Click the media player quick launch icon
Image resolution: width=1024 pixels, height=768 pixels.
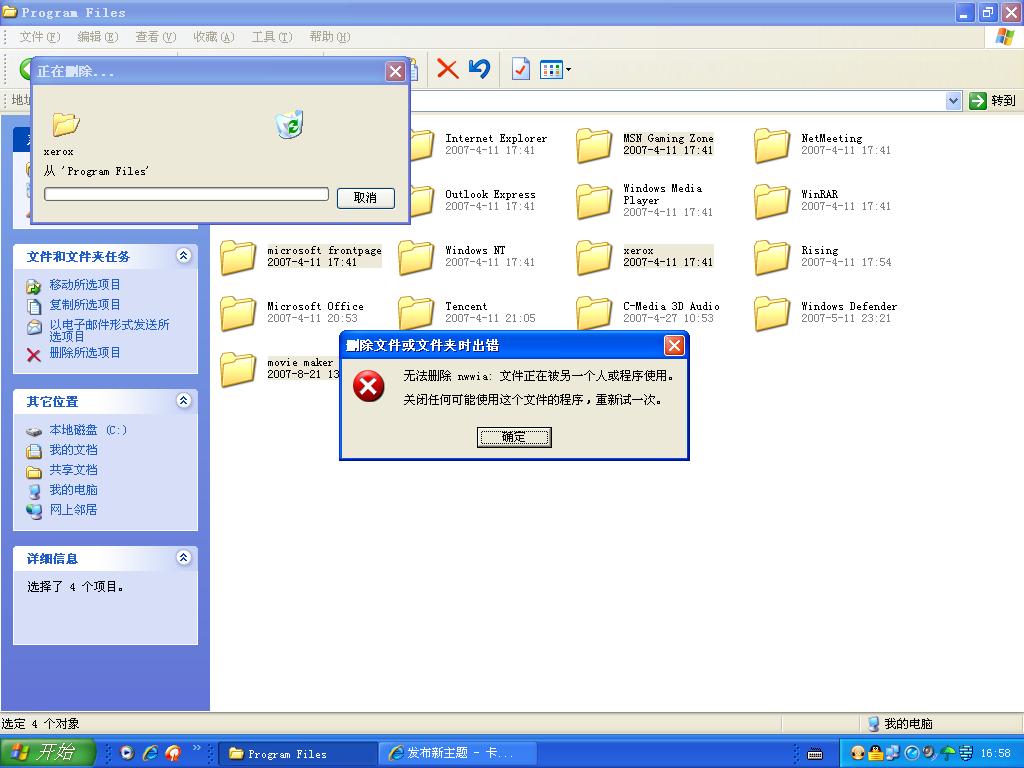[127, 753]
